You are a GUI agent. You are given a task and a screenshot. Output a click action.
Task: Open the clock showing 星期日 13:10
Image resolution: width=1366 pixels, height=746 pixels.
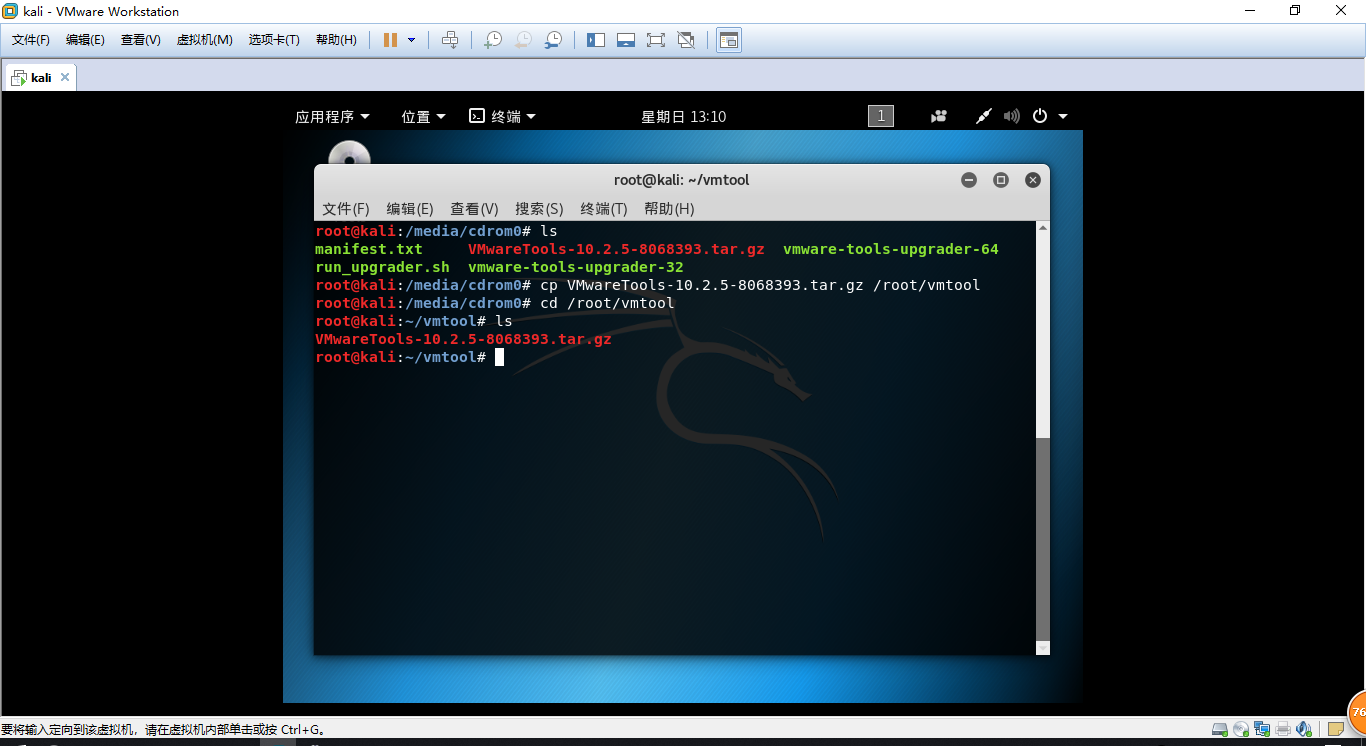(x=684, y=116)
